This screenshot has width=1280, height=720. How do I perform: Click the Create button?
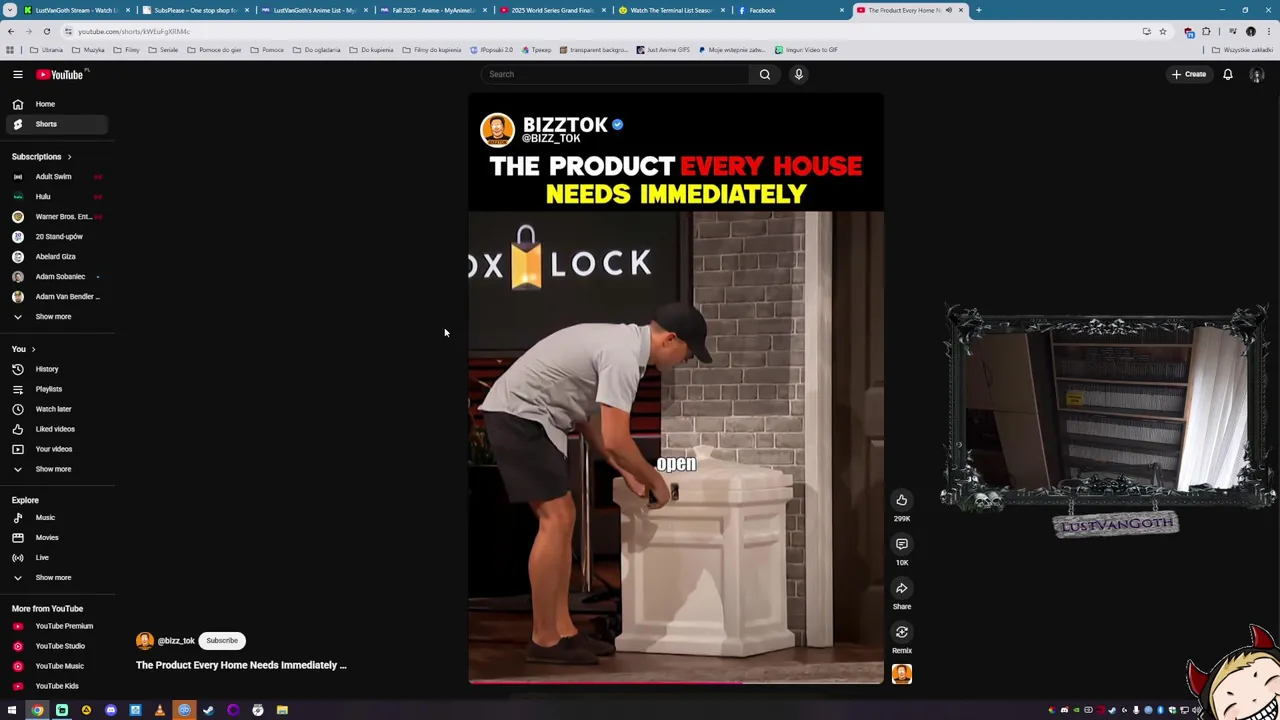(1190, 74)
